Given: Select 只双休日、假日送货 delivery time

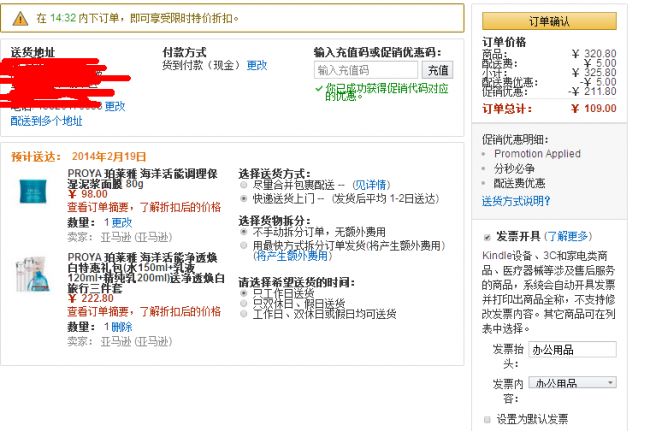Looking at the screenshot, I should (x=245, y=303).
